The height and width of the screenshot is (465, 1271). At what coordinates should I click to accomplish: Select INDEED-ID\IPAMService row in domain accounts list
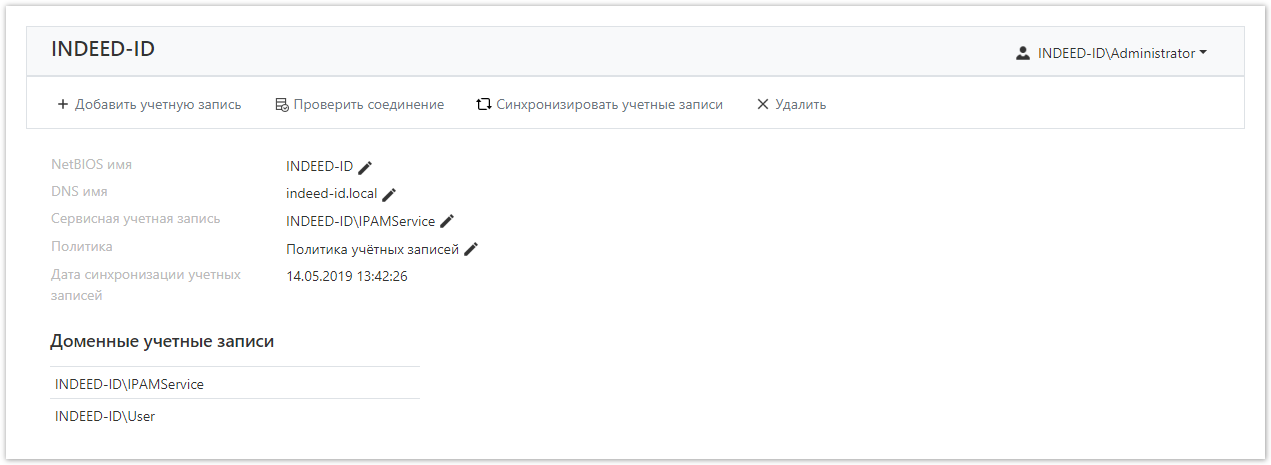pyautogui.click(x=130, y=384)
